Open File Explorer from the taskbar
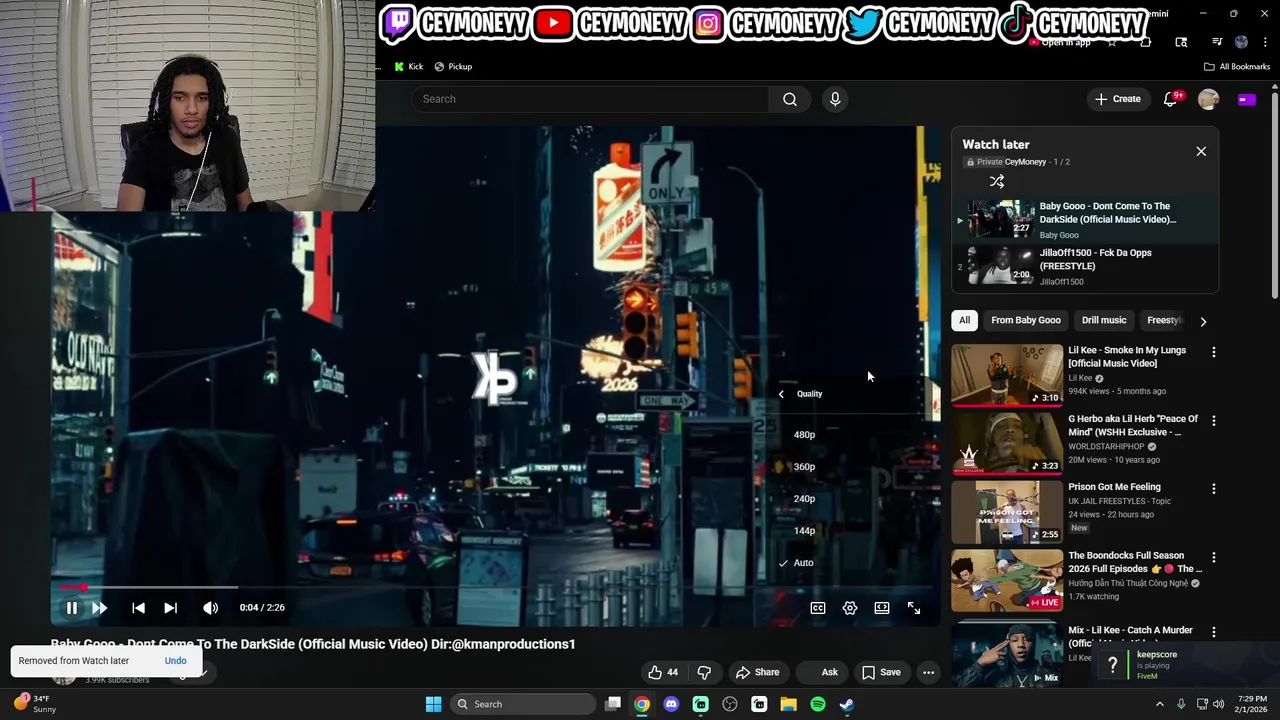 tap(788, 704)
